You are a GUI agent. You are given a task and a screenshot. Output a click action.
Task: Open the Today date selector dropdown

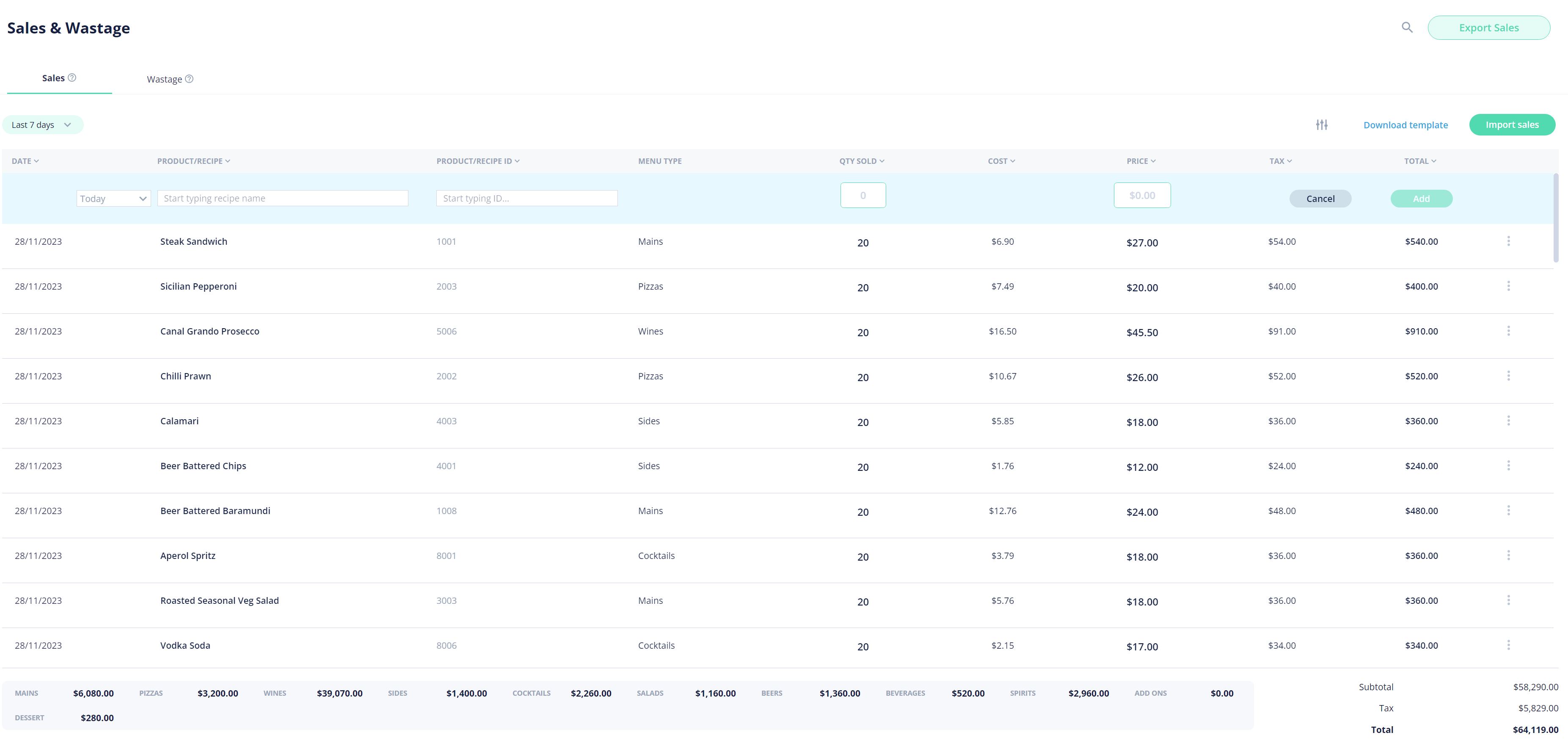[x=113, y=198]
